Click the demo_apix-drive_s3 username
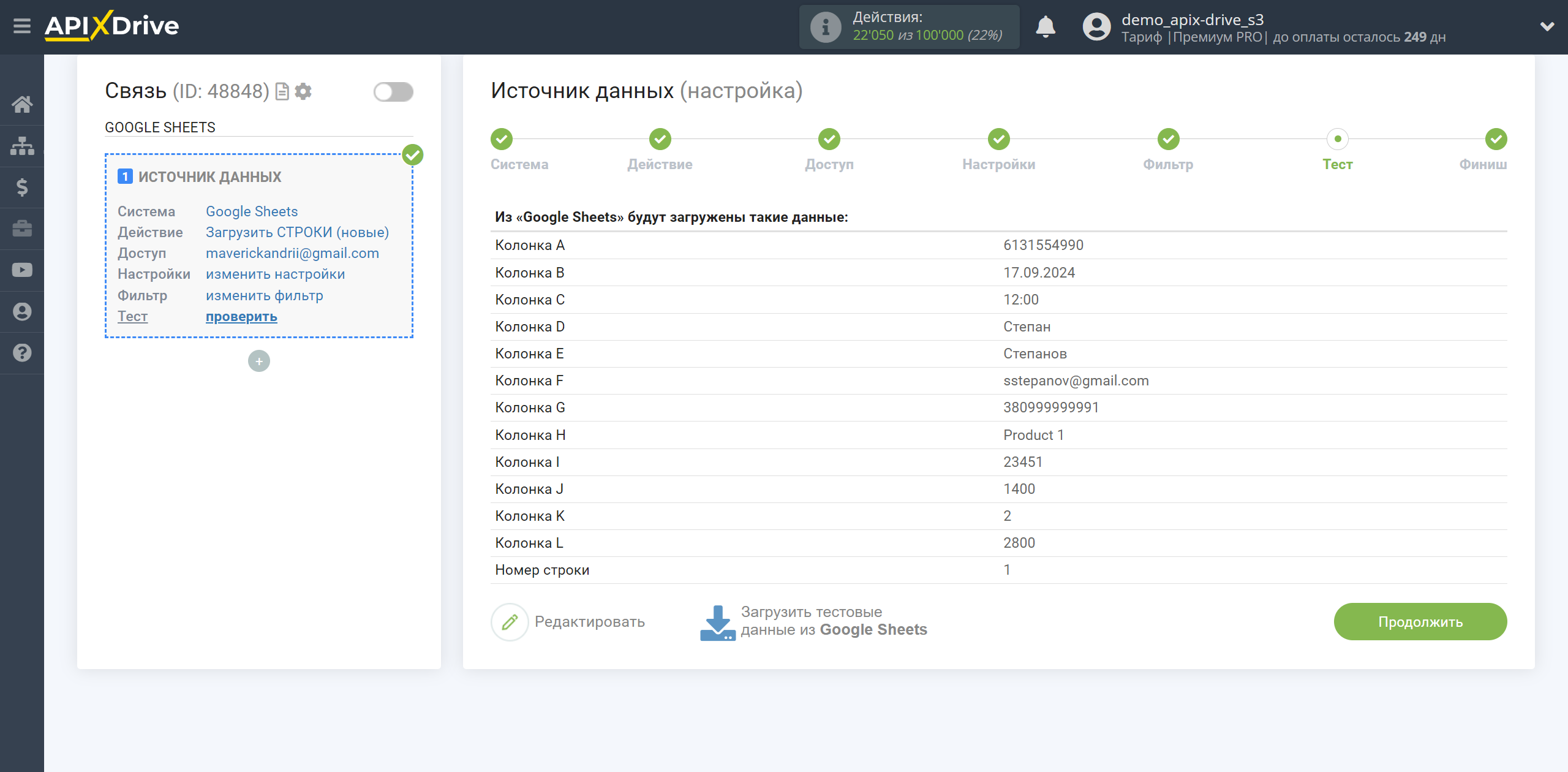The image size is (1568, 772). pyautogui.click(x=1192, y=19)
